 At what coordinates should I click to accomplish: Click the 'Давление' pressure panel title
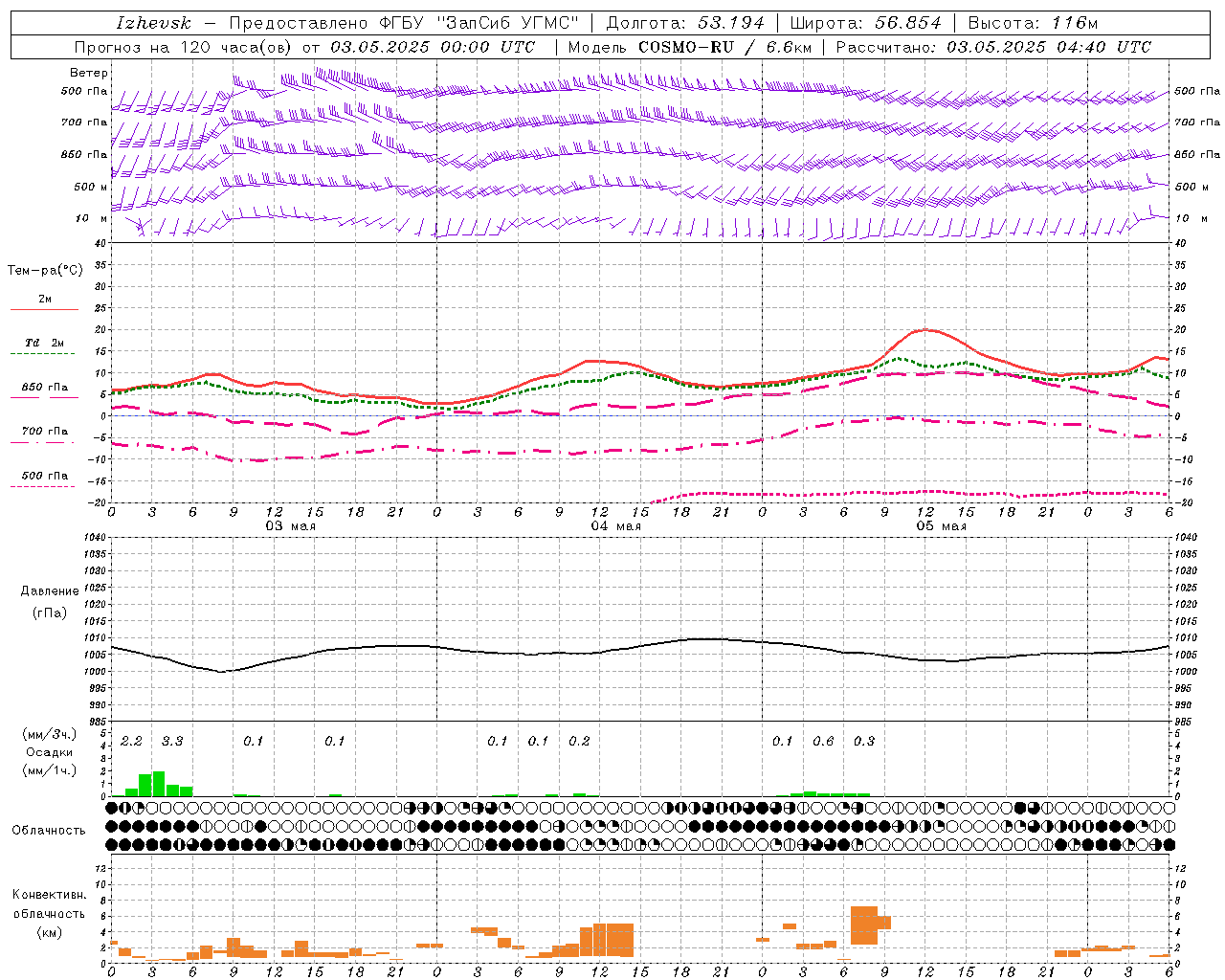50,591
